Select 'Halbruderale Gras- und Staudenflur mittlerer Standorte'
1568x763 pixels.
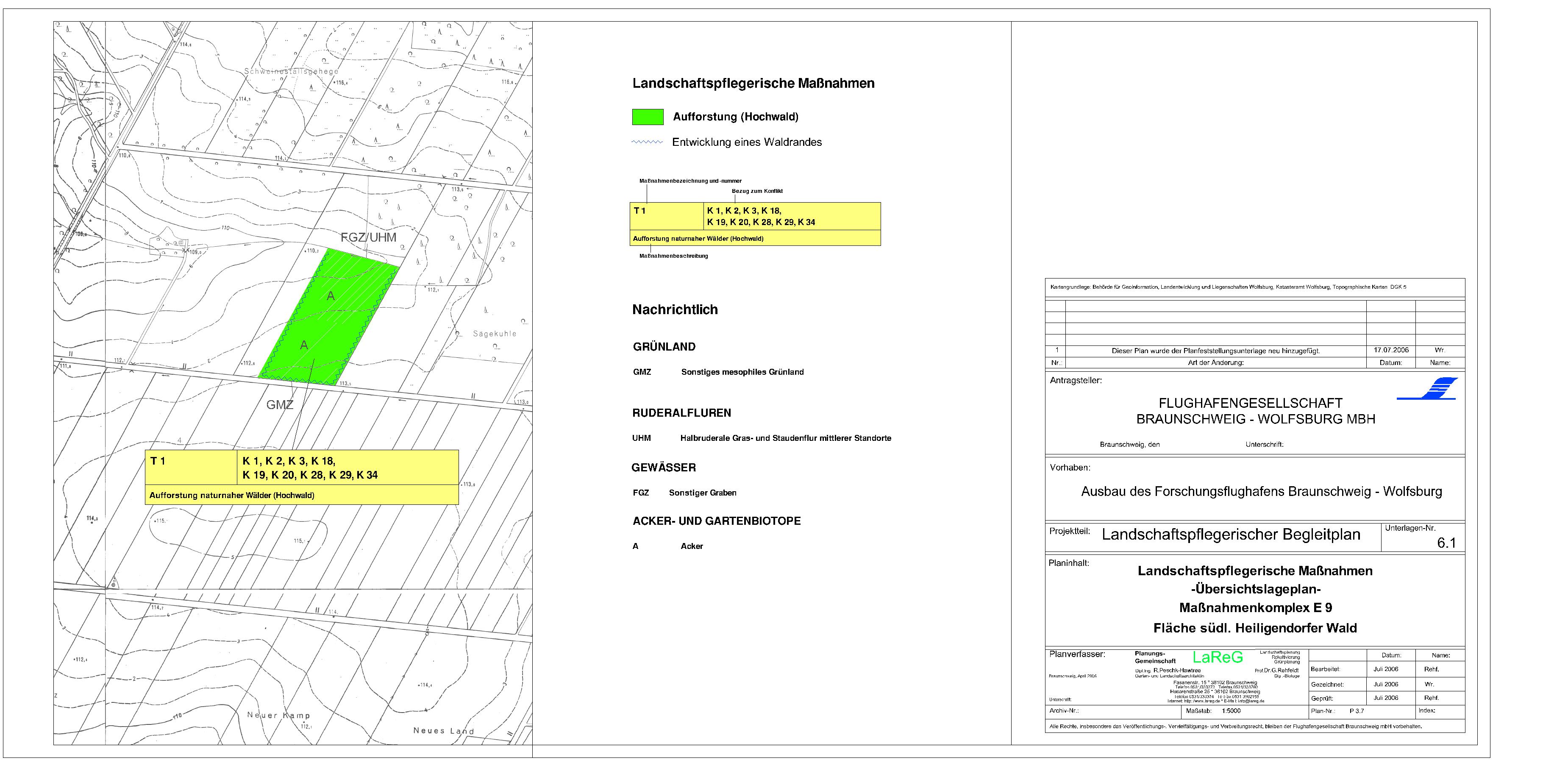pos(786,438)
